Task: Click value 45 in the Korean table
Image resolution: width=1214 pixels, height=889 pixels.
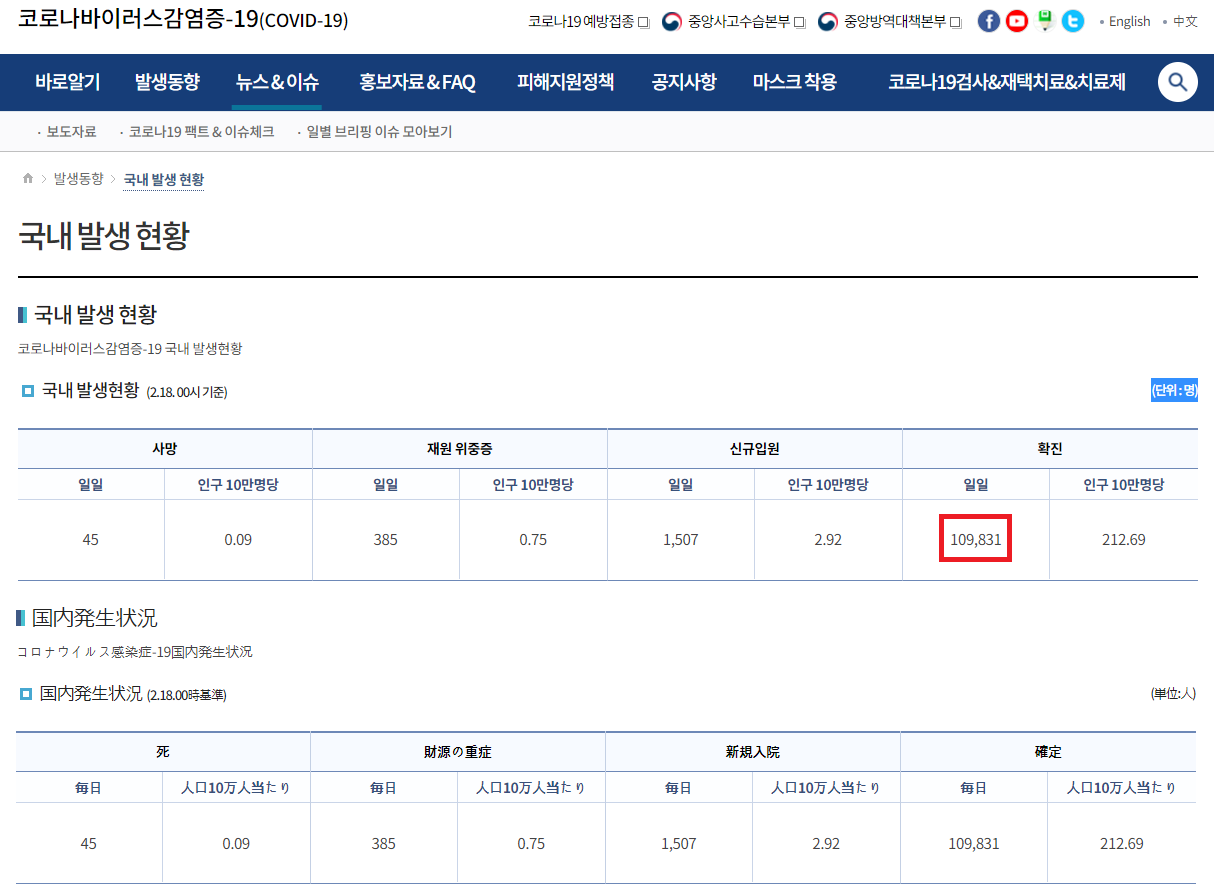Action: [91, 540]
